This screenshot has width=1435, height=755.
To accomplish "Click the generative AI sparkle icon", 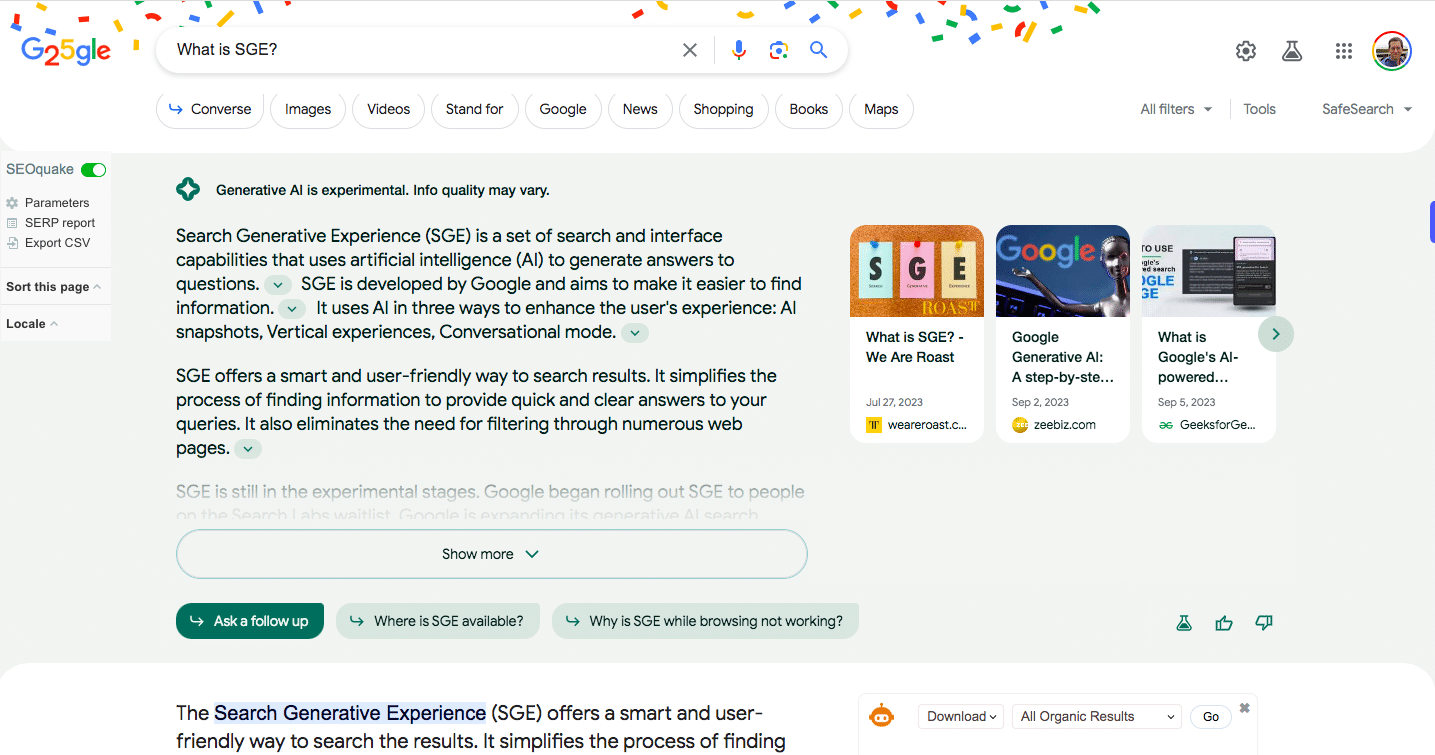I will (188, 189).
